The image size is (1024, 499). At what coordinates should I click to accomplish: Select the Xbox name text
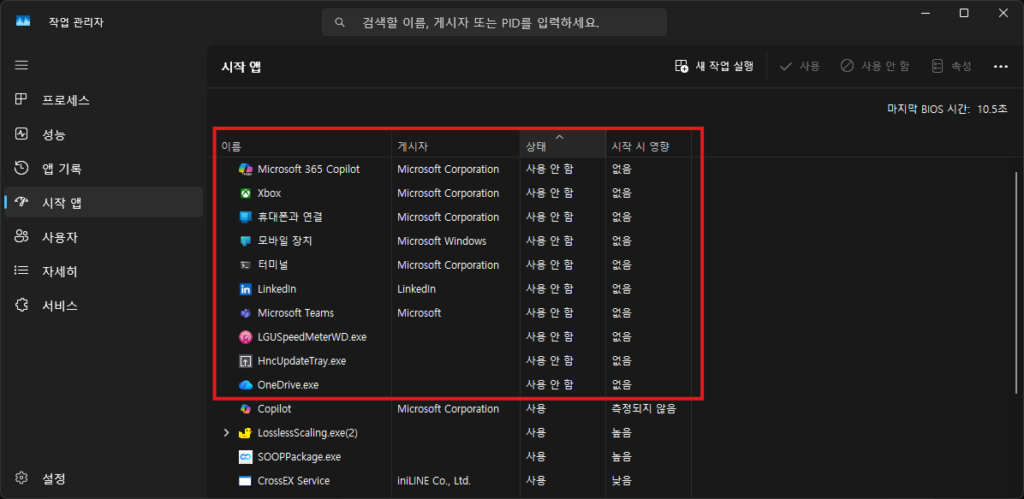(269, 193)
